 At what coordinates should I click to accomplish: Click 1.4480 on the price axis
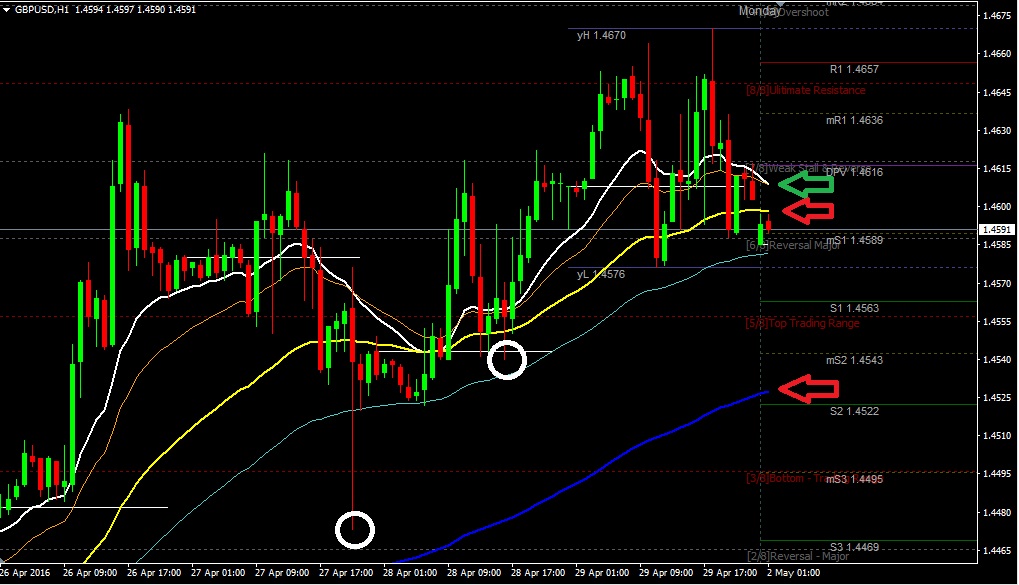[997, 512]
